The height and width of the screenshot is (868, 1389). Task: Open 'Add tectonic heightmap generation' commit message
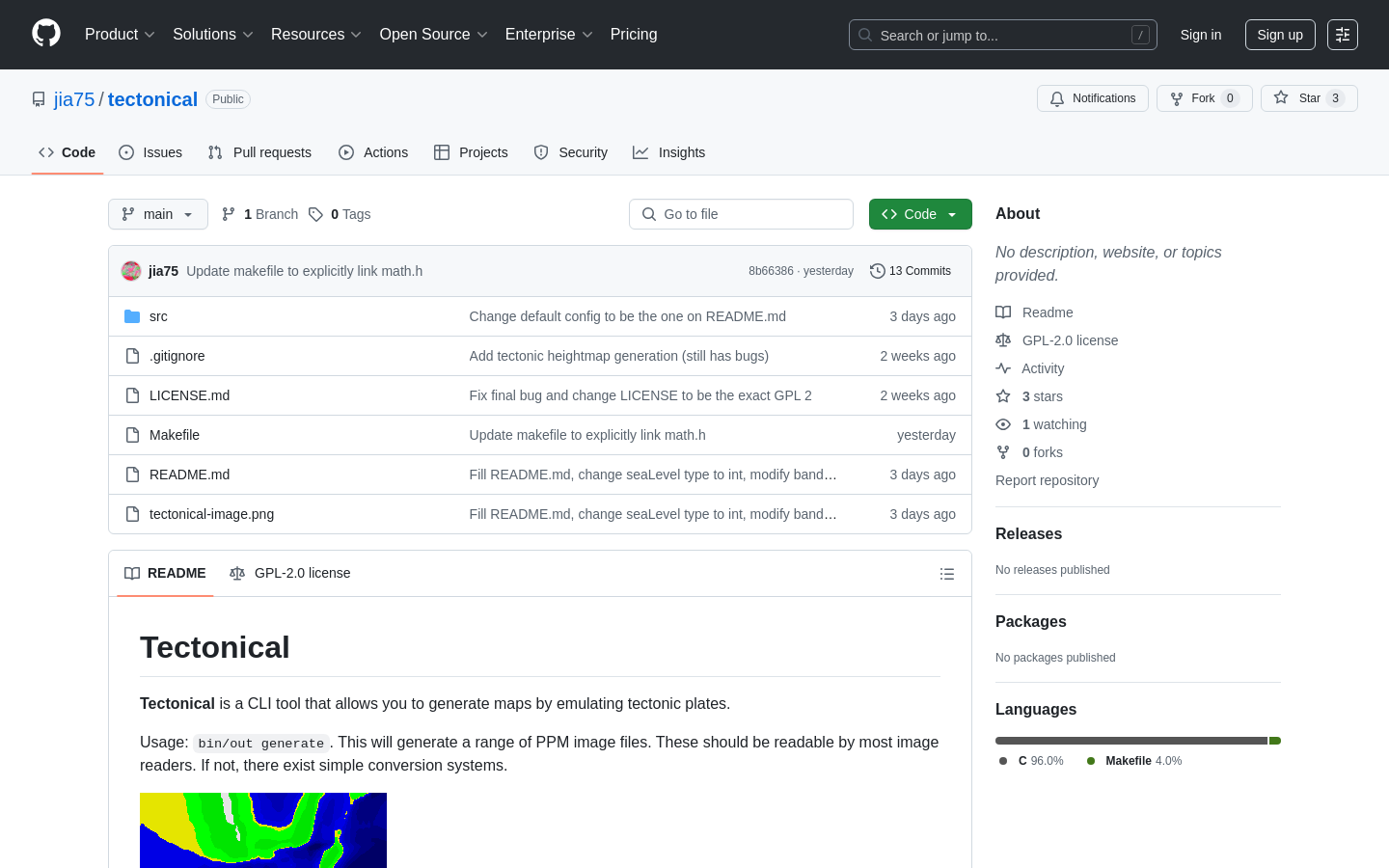(x=619, y=356)
